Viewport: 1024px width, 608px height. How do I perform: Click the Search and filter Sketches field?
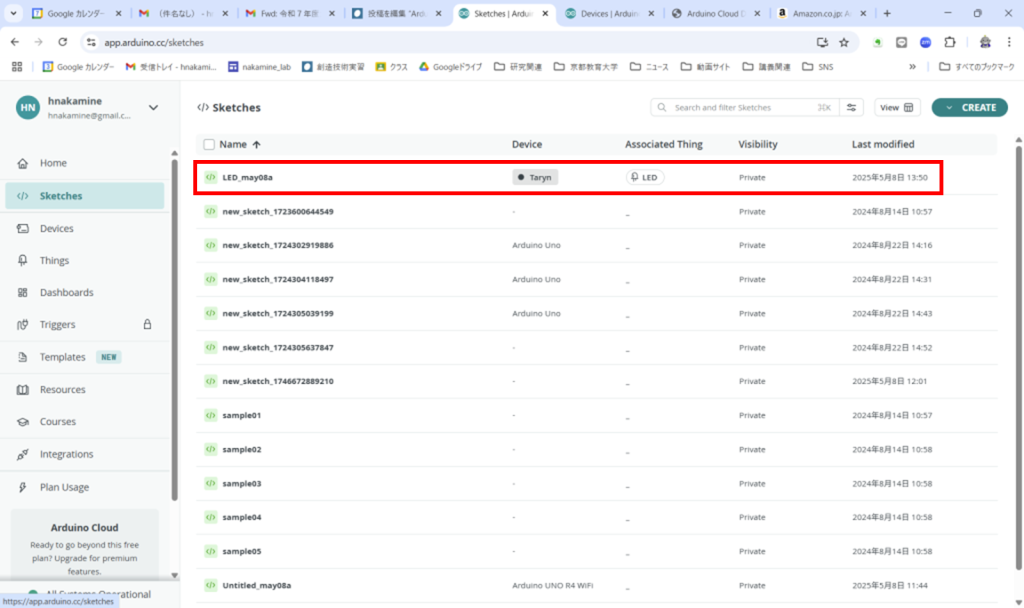(740, 107)
